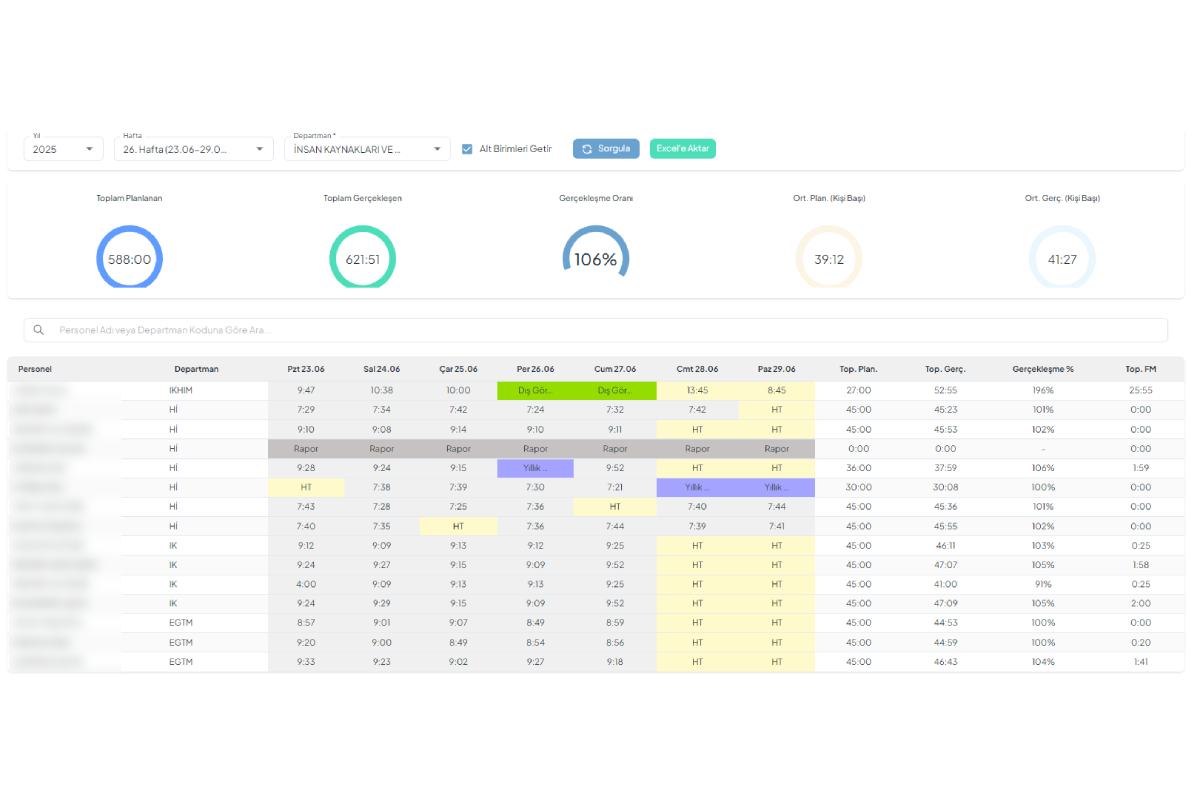The height and width of the screenshot is (800, 1200).
Task: Click the Excel'e Aktar export button
Action: point(683,149)
